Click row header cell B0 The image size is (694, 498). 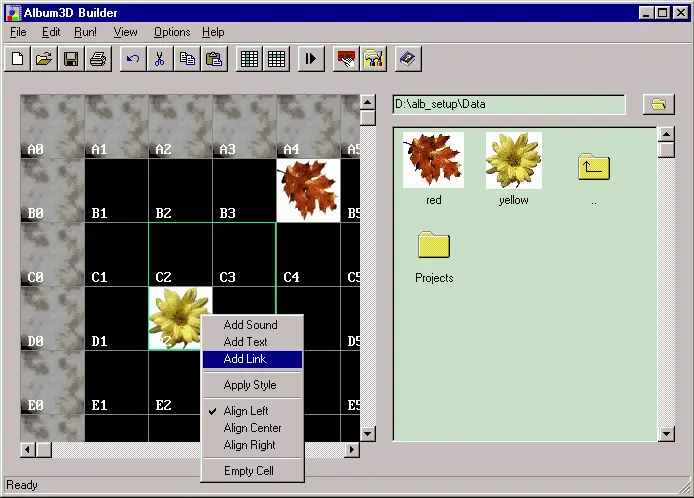[52, 190]
